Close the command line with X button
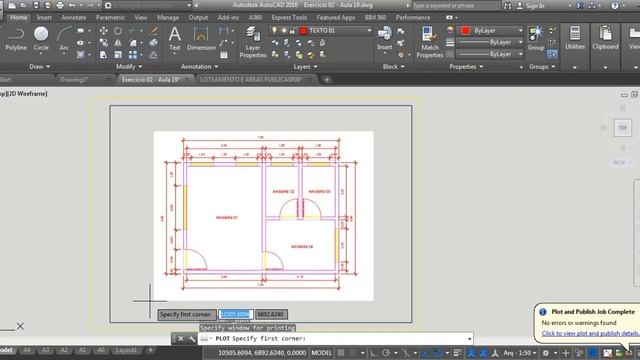 [x=180, y=338]
